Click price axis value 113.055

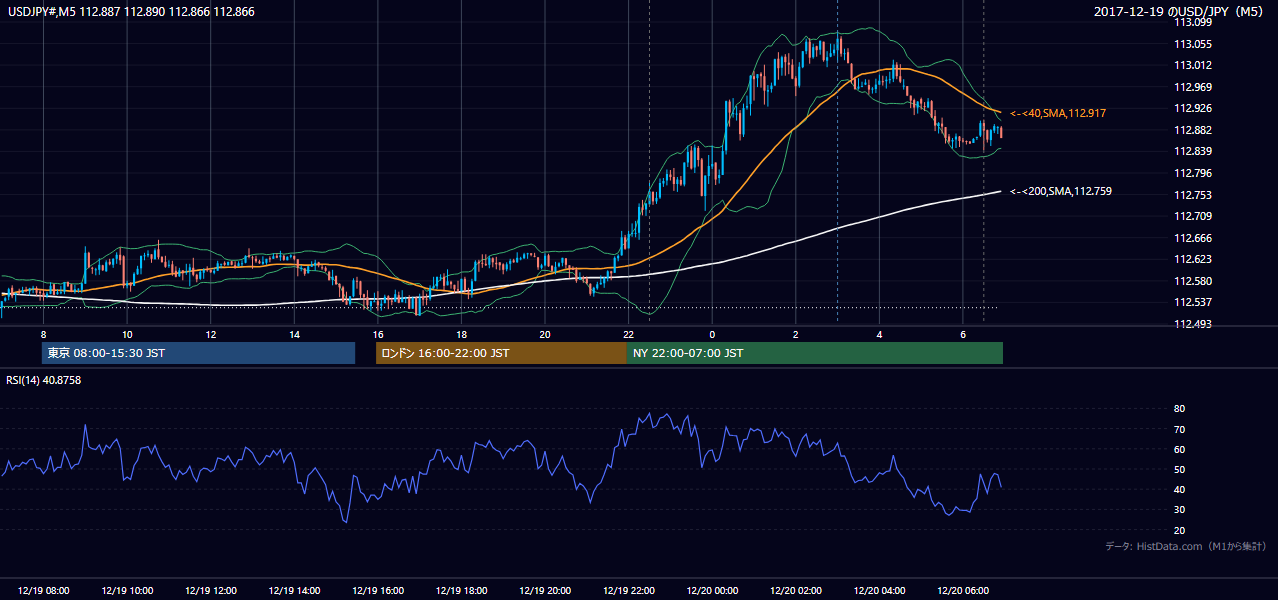(x=1192, y=44)
